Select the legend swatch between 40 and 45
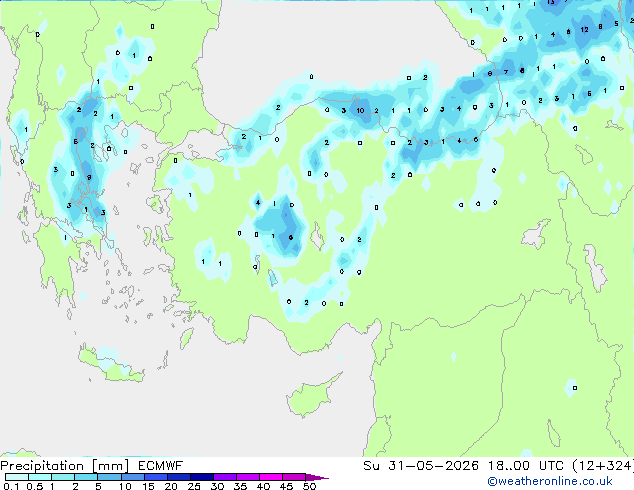Viewport: 634px width, 490px height. pos(271,477)
